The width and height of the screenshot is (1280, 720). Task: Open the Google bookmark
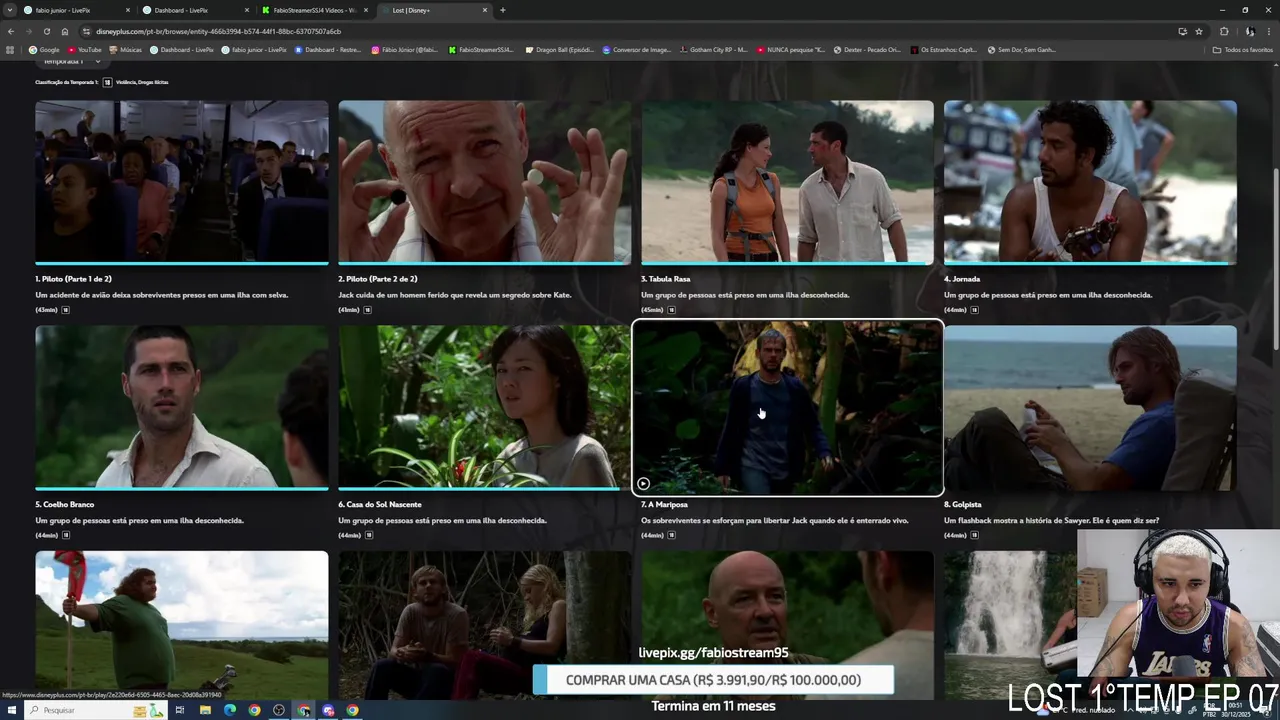[44, 50]
